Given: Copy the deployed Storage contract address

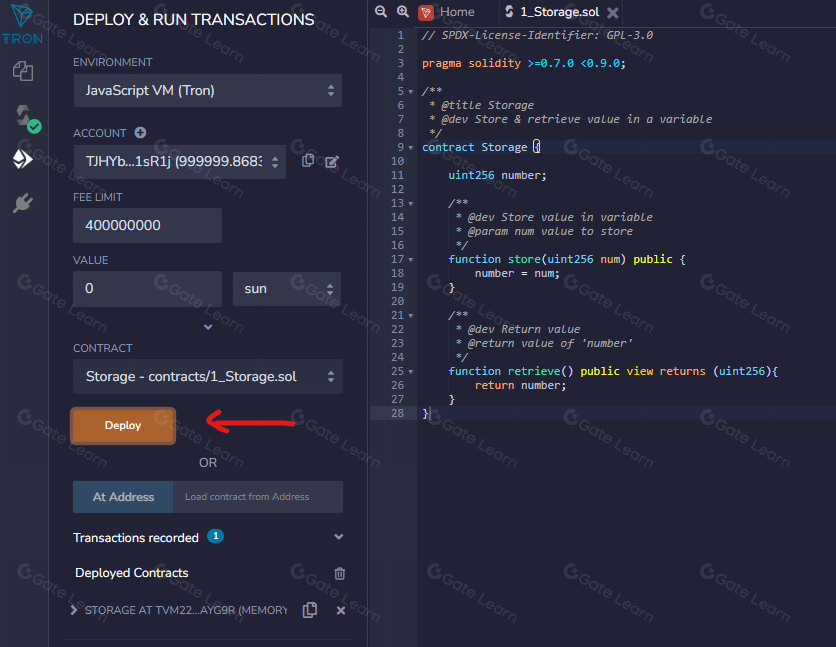Looking at the screenshot, I should tap(310, 610).
